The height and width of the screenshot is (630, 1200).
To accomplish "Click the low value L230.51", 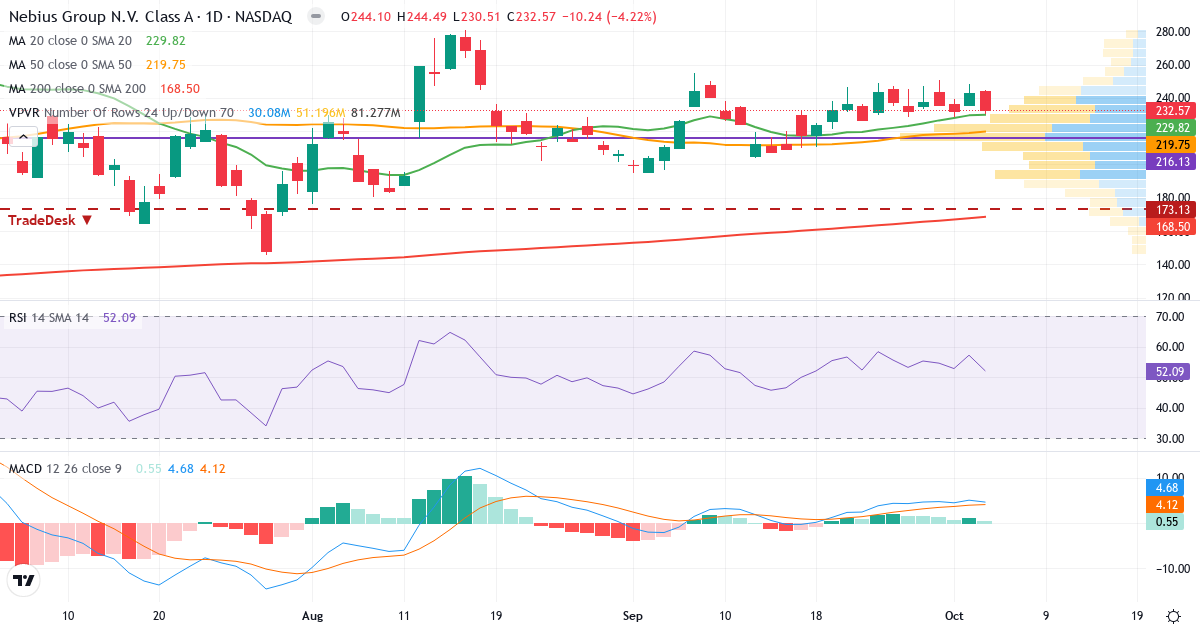I will [477, 17].
